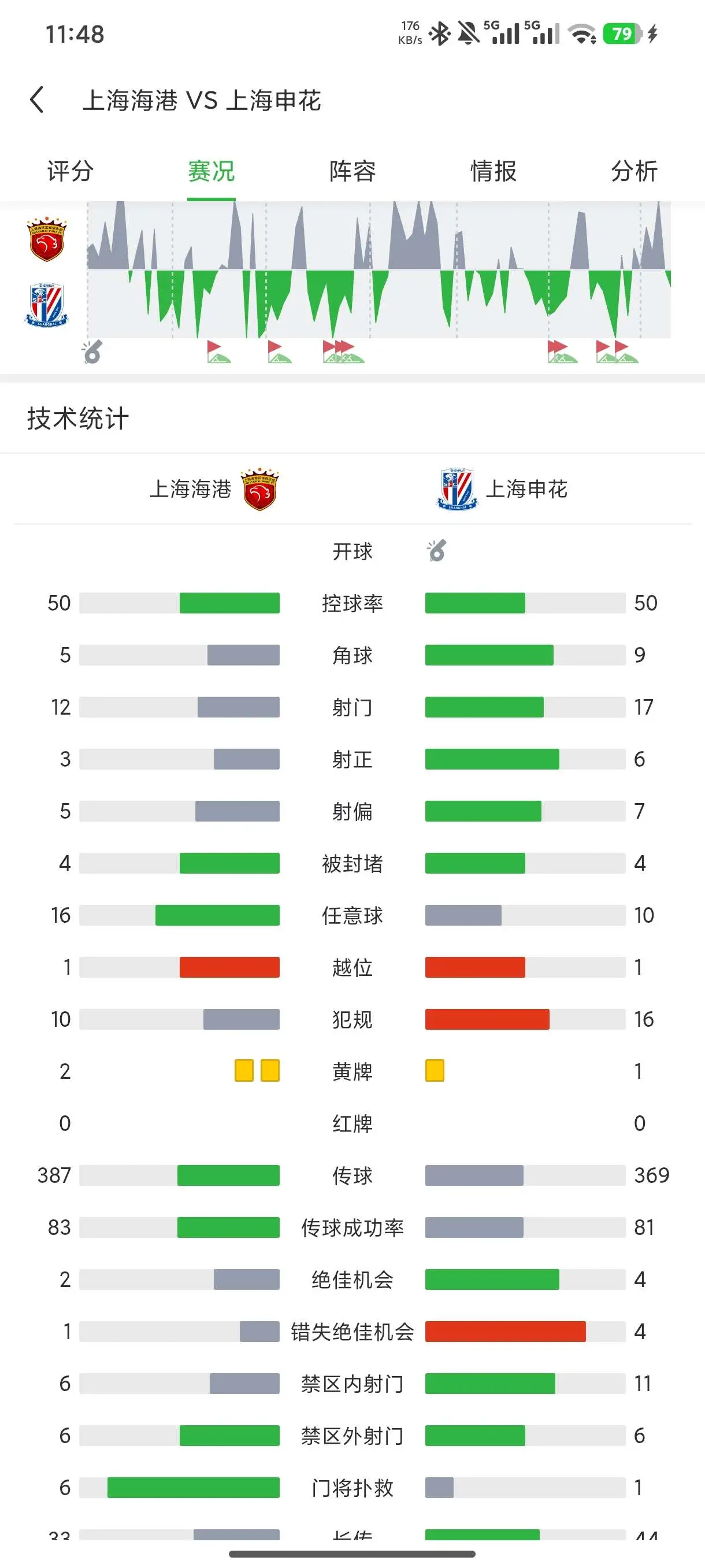Open the 分析 tab
Viewport: 705px width, 1568px height.
[634, 171]
